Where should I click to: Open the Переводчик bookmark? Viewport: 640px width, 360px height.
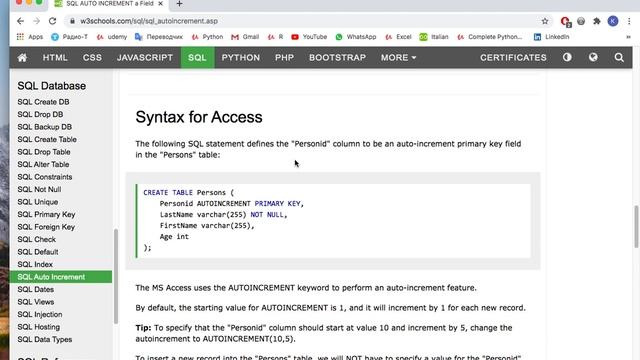coord(159,37)
